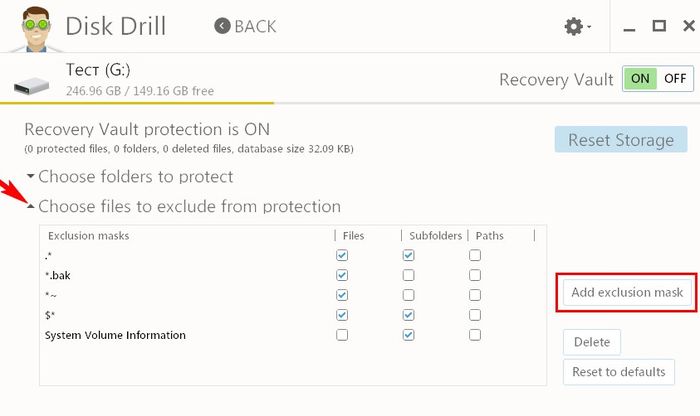700x416 pixels.
Task: Check Paths checkbox for System Volume Information
Action: (475, 335)
